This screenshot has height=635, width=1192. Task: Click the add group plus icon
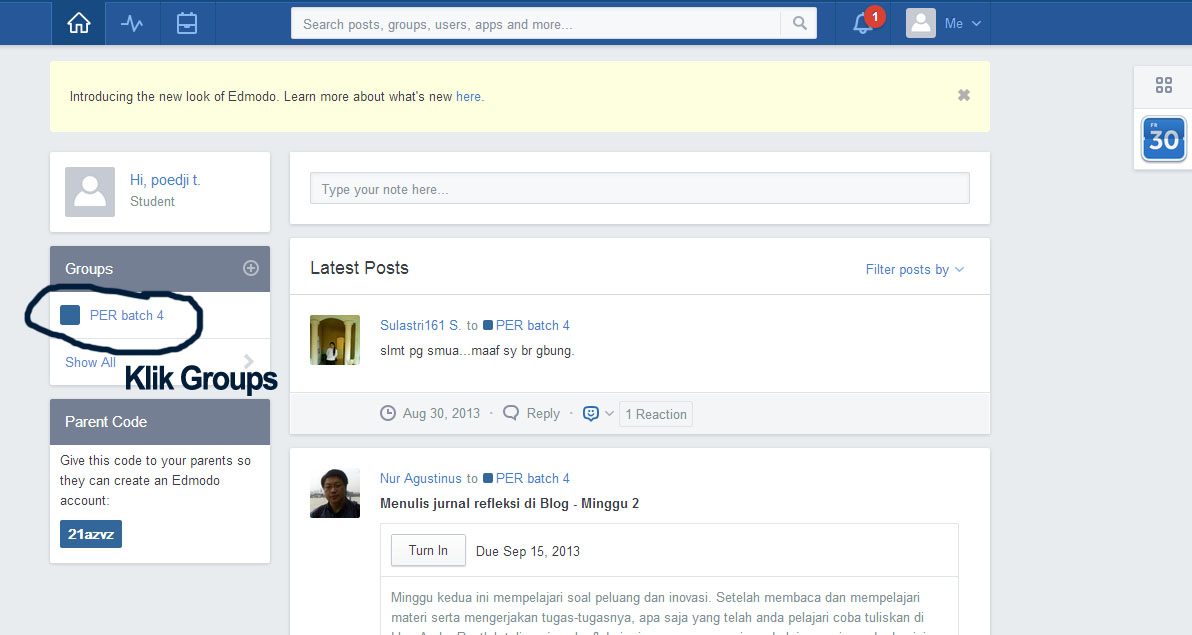click(251, 268)
